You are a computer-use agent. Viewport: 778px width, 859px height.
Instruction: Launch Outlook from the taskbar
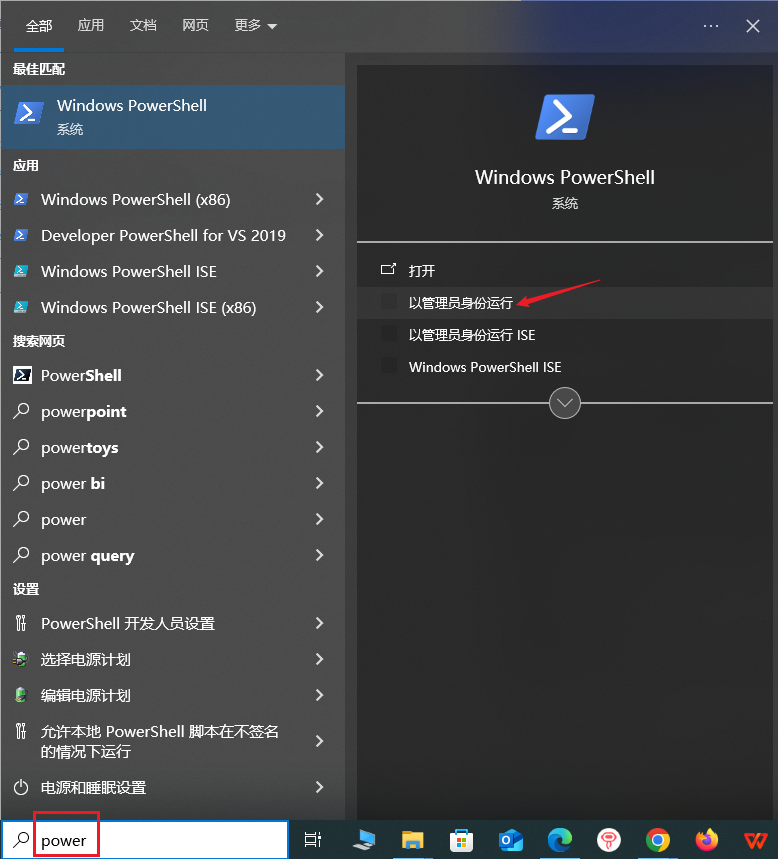(x=511, y=840)
